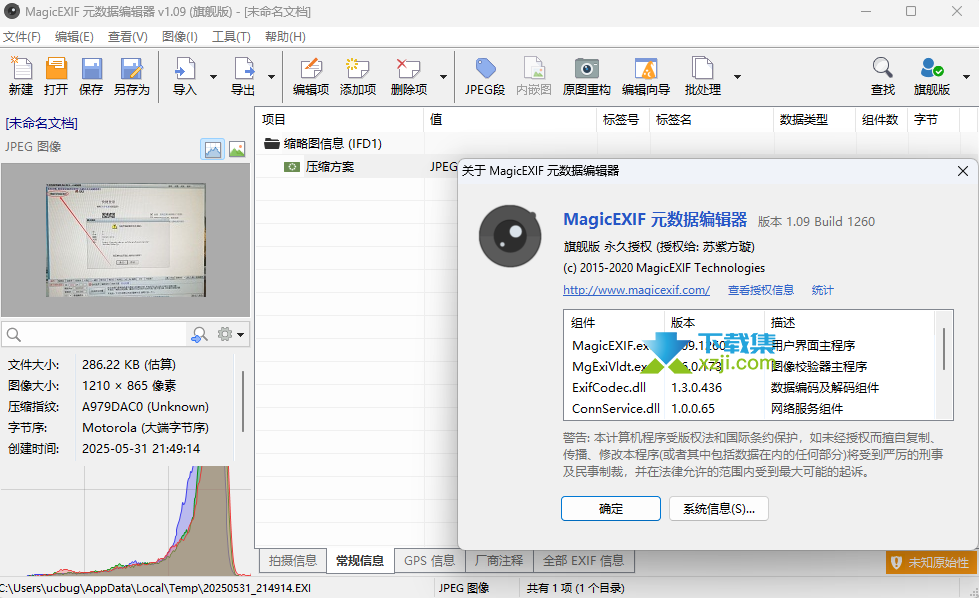Collapse the 缩略图信息 (IFD1) folder
The image size is (979, 598).
(x=271, y=144)
